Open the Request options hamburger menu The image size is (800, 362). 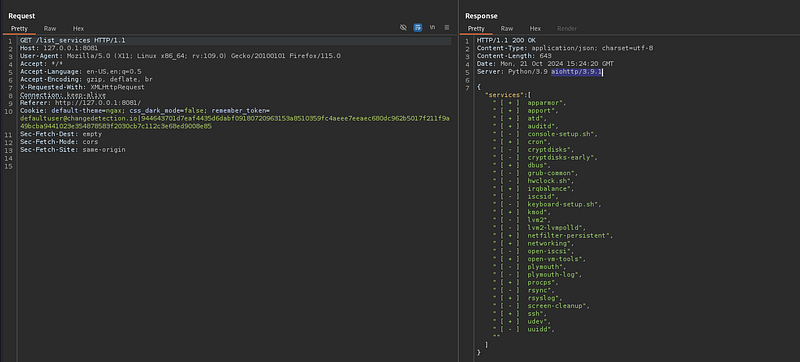[446, 28]
